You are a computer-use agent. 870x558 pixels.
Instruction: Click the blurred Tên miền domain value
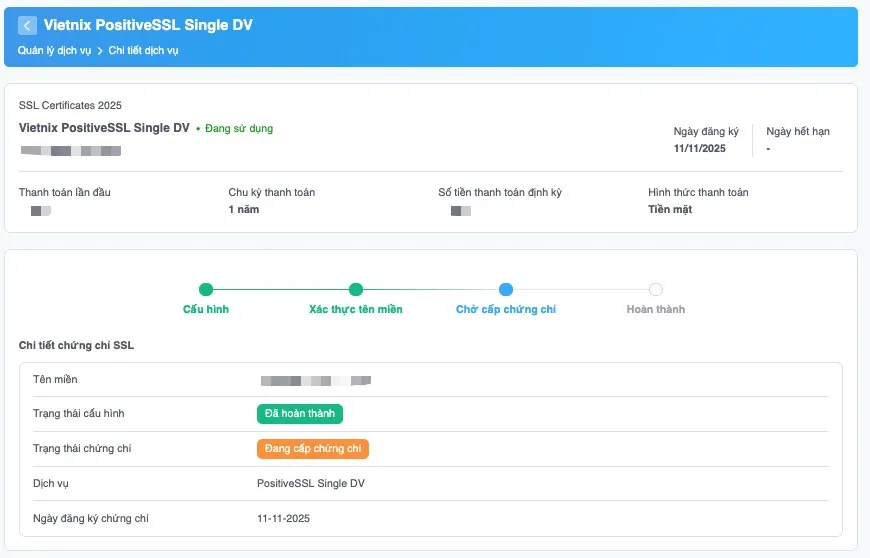pyautogui.click(x=316, y=380)
